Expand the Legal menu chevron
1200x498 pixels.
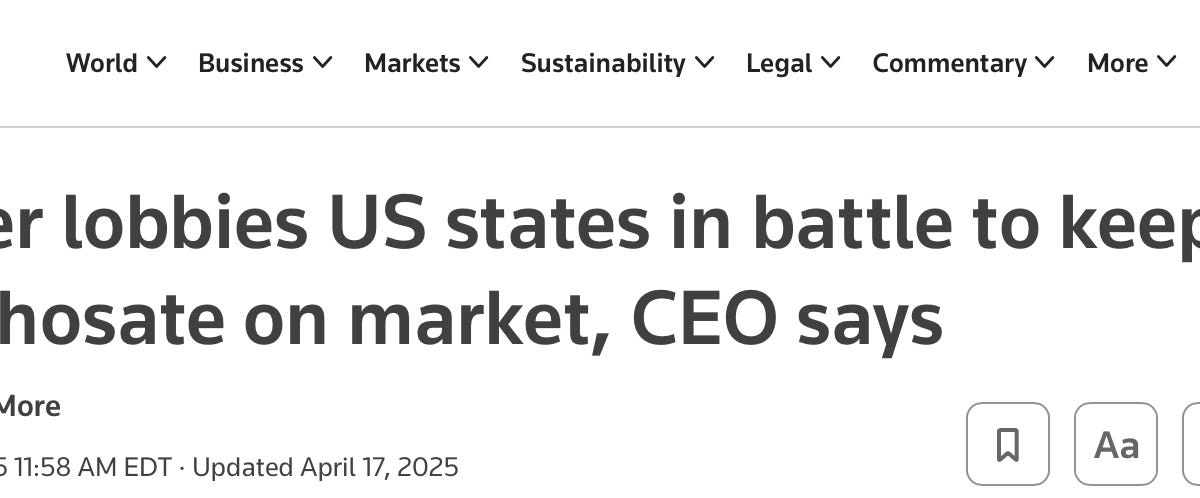831,63
